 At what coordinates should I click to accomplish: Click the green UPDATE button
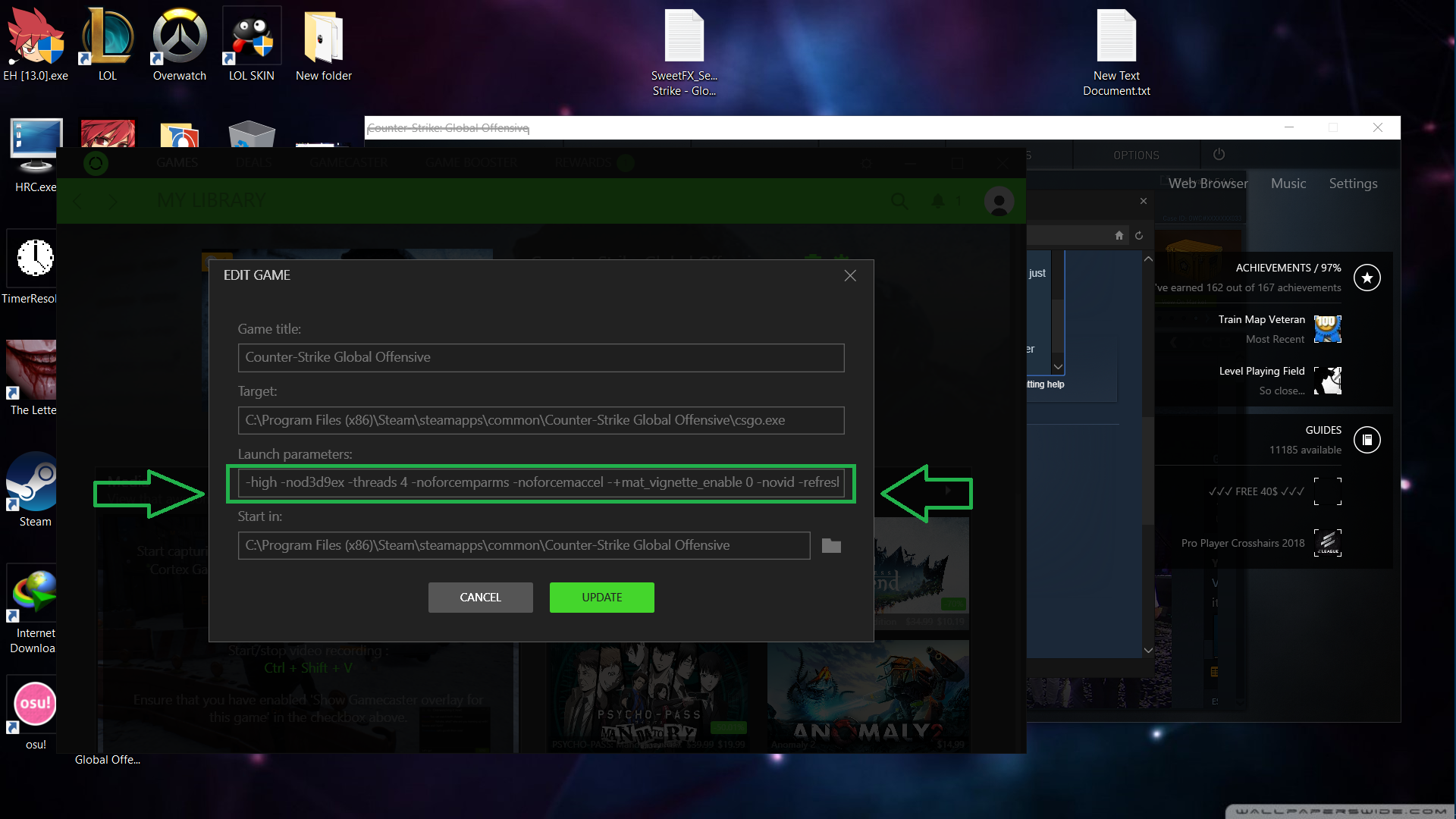tap(601, 598)
